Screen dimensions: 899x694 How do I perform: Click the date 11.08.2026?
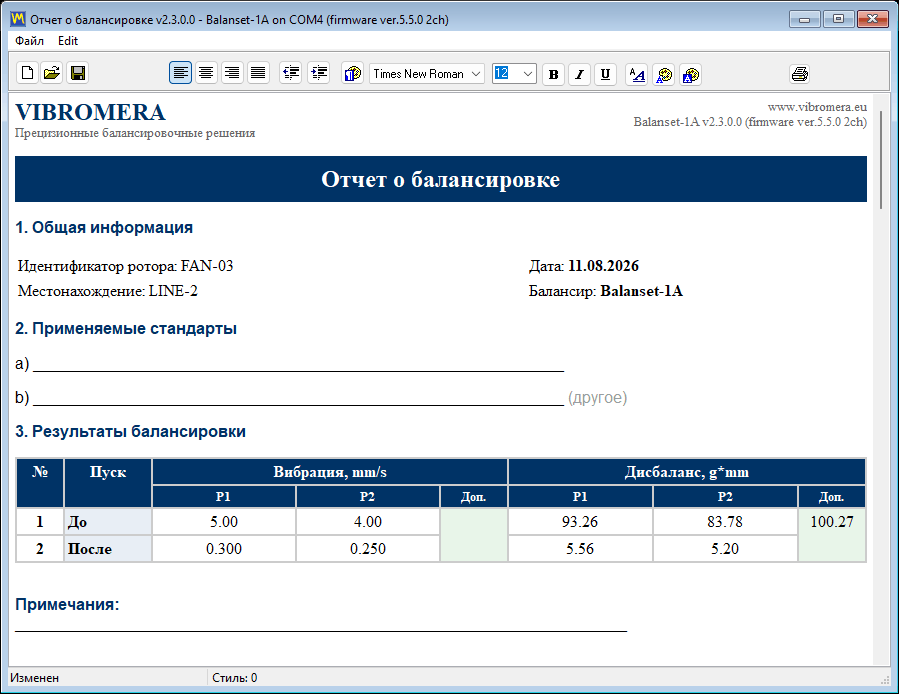[x=603, y=266]
